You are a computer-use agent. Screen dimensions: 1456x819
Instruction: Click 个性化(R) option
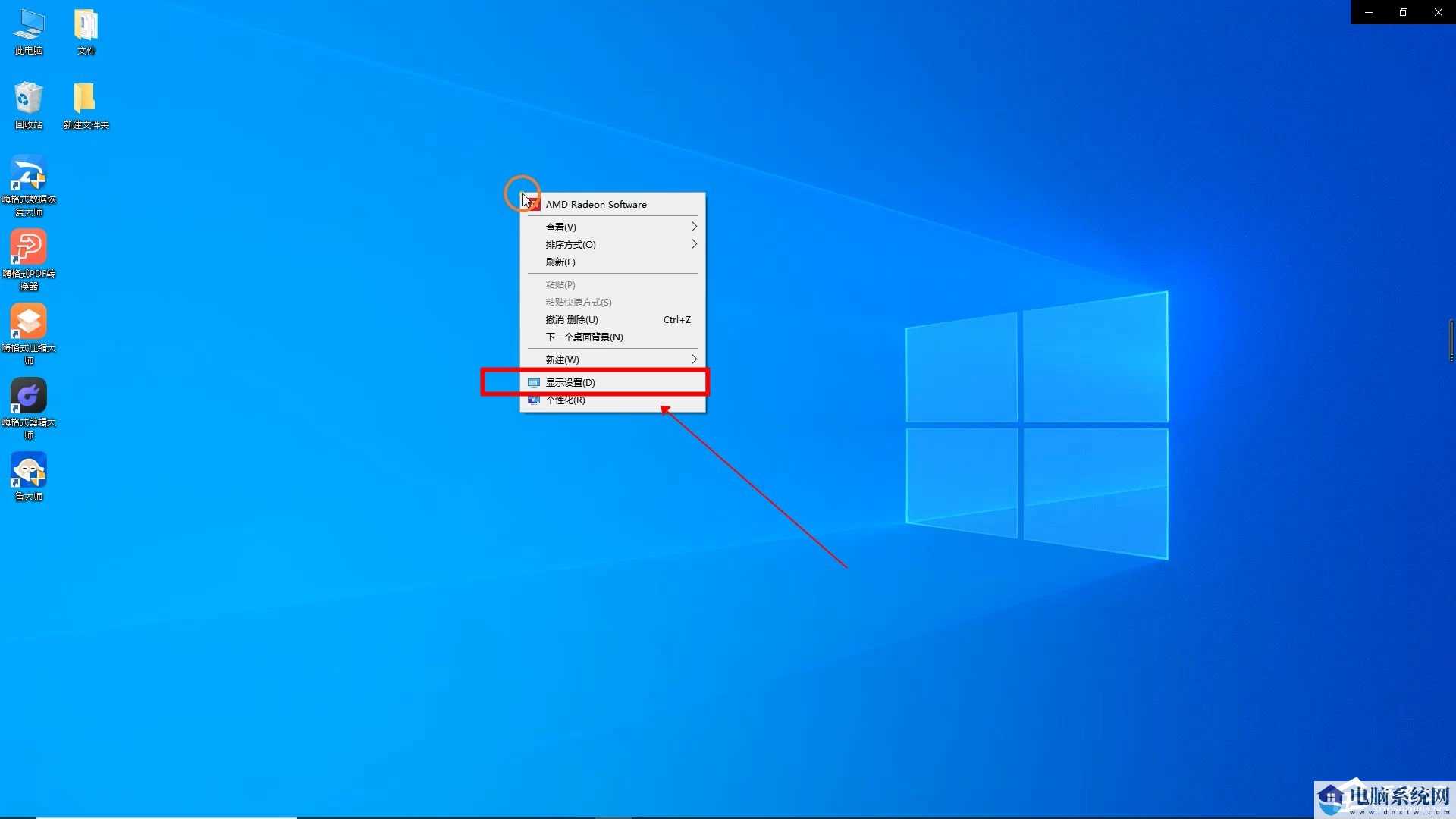pyautogui.click(x=565, y=400)
